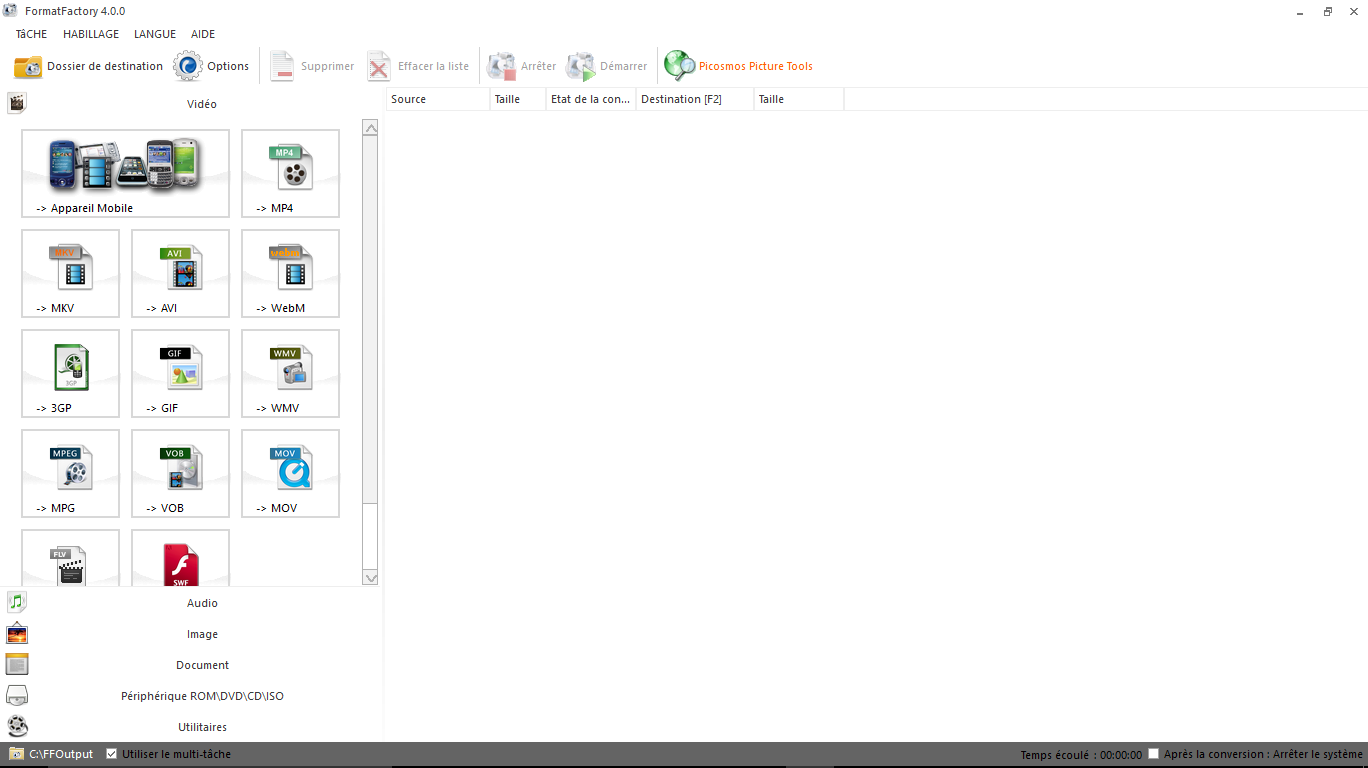Click the Arrêter conversion button
This screenshot has height=768, width=1368.
click(x=521, y=66)
